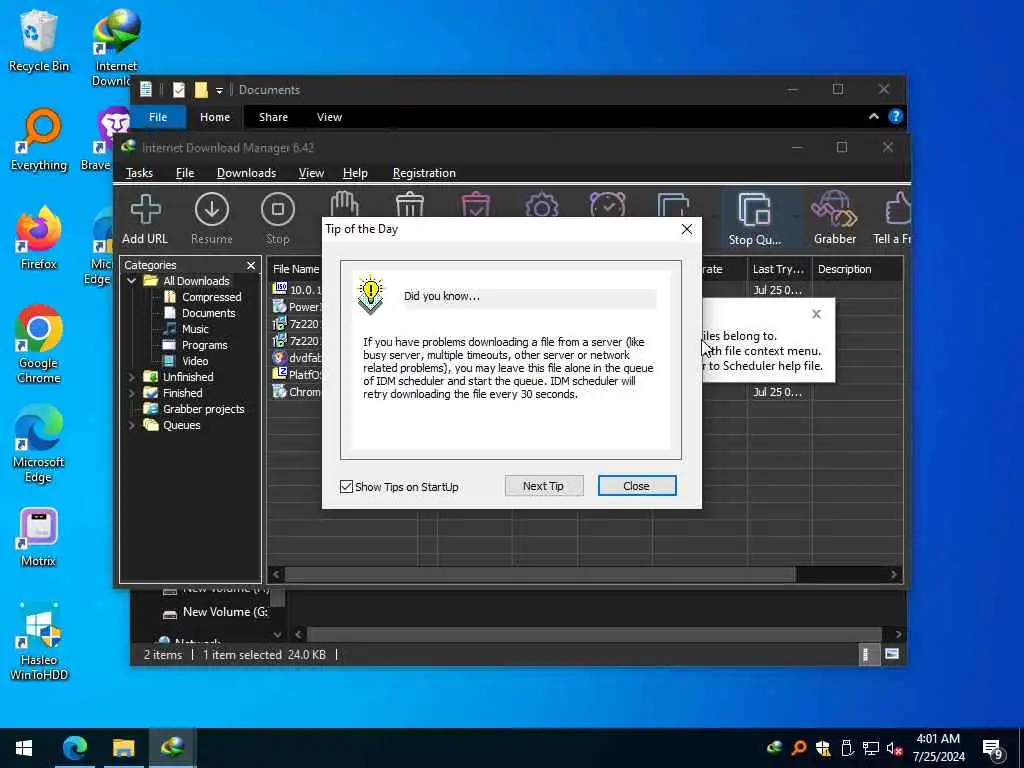
Task: Open the Microsoft Edge desktop icon
Action: click(39, 444)
